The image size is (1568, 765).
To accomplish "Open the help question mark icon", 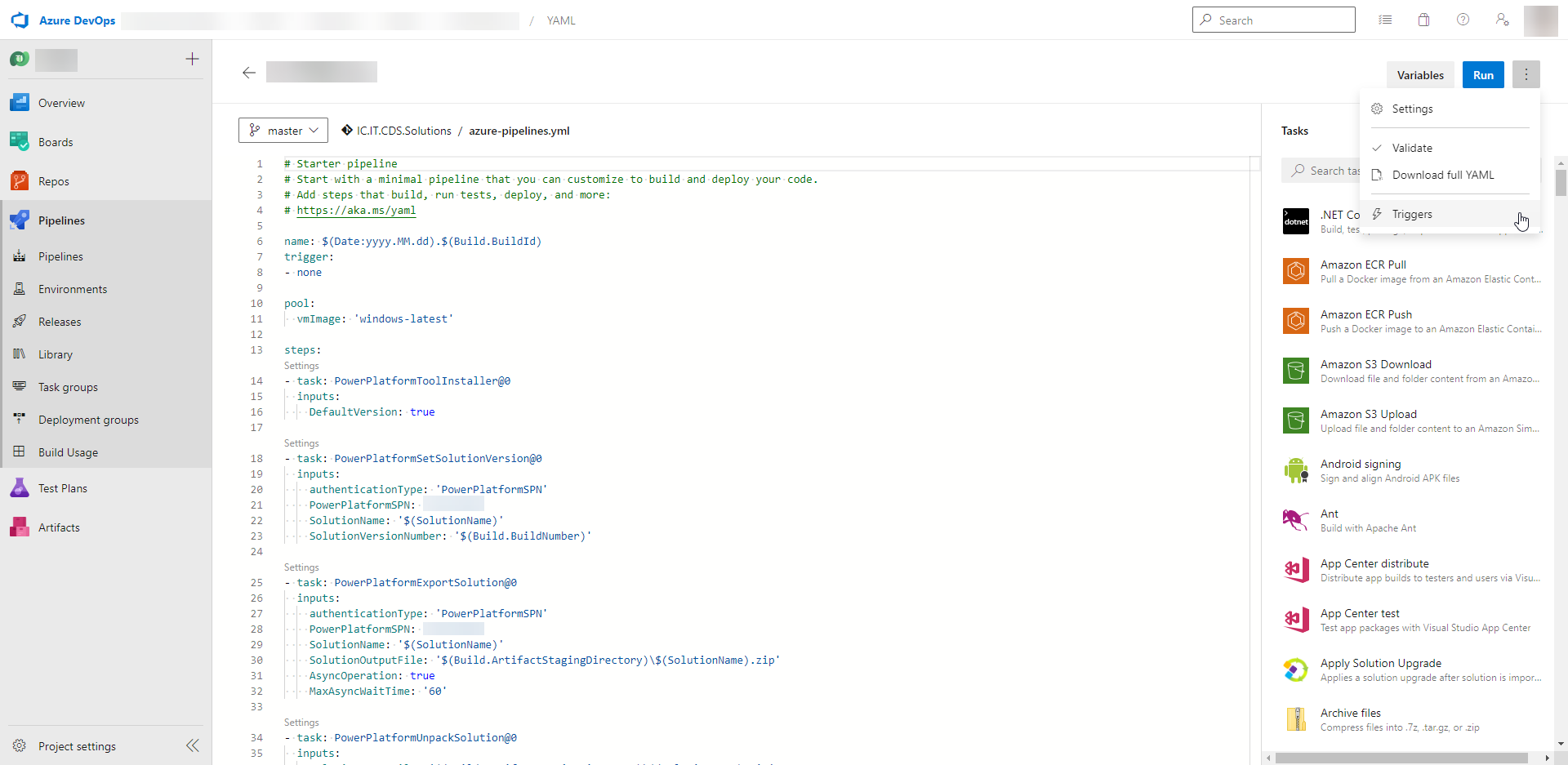I will pyautogui.click(x=1463, y=20).
